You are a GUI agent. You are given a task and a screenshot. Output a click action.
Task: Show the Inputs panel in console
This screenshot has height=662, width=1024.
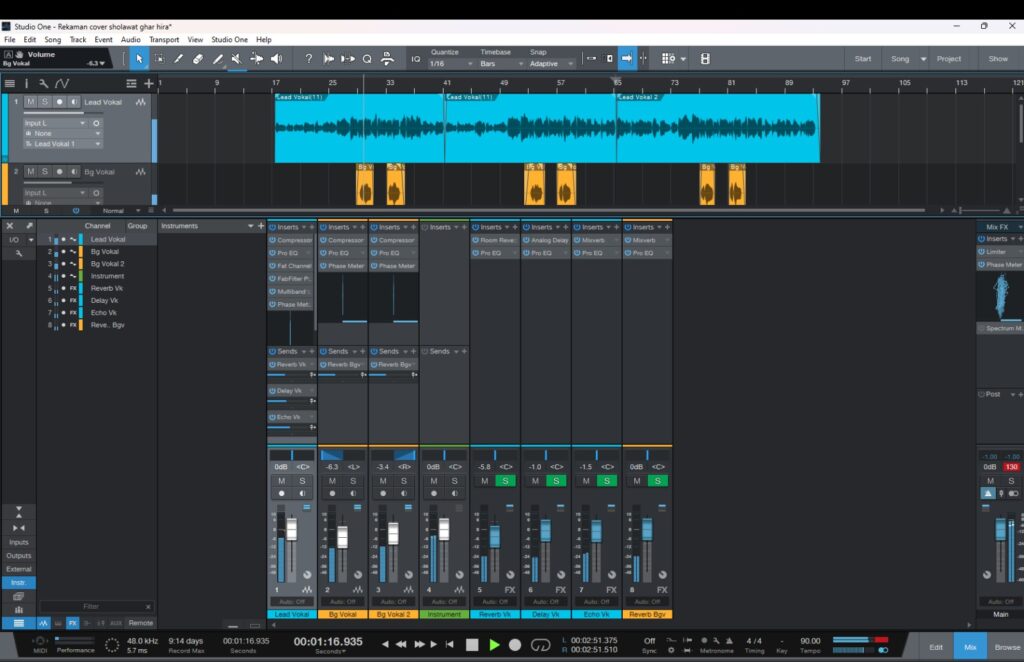pos(18,543)
